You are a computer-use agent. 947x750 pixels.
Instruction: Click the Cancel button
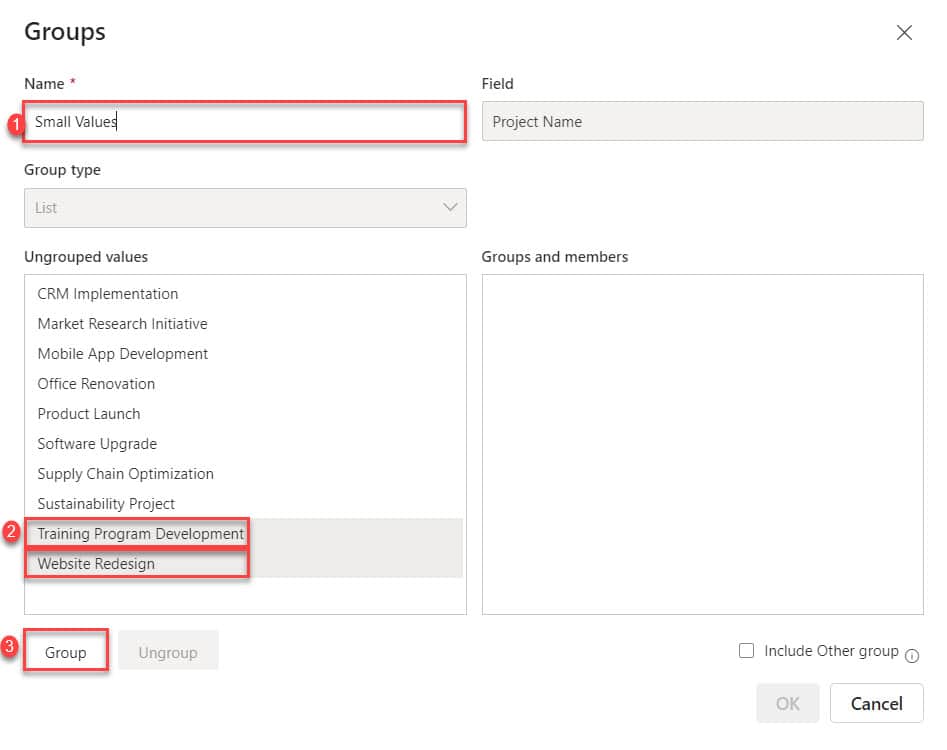tap(876, 704)
